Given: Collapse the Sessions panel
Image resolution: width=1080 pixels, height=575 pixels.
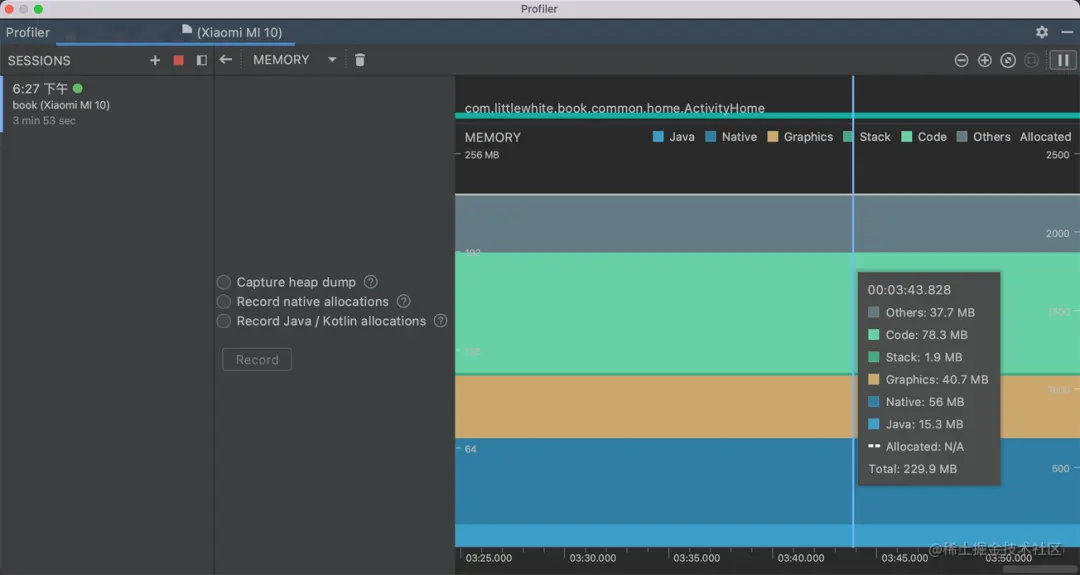Looking at the screenshot, I should tap(202, 60).
